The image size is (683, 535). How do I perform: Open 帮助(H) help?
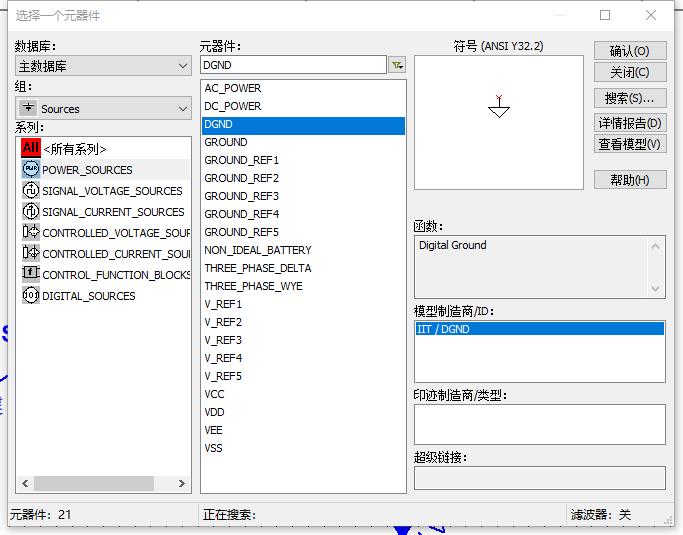click(x=630, y=179)
